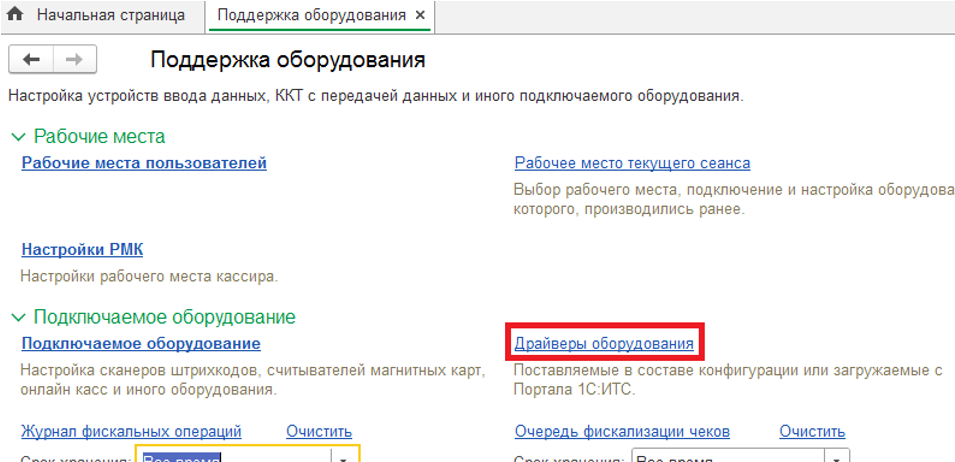Collapse the green Подключаемое оборудование section header
This screenshot has height=462, width=955.
click(x=17, y=317)
